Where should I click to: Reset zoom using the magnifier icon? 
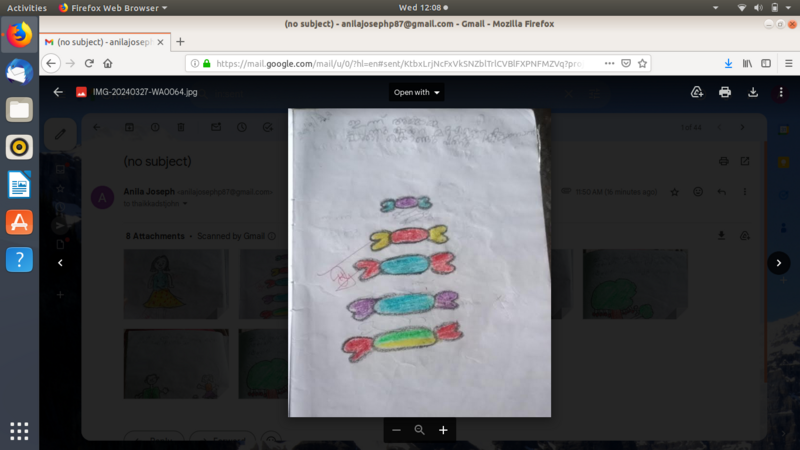point(420,430)
